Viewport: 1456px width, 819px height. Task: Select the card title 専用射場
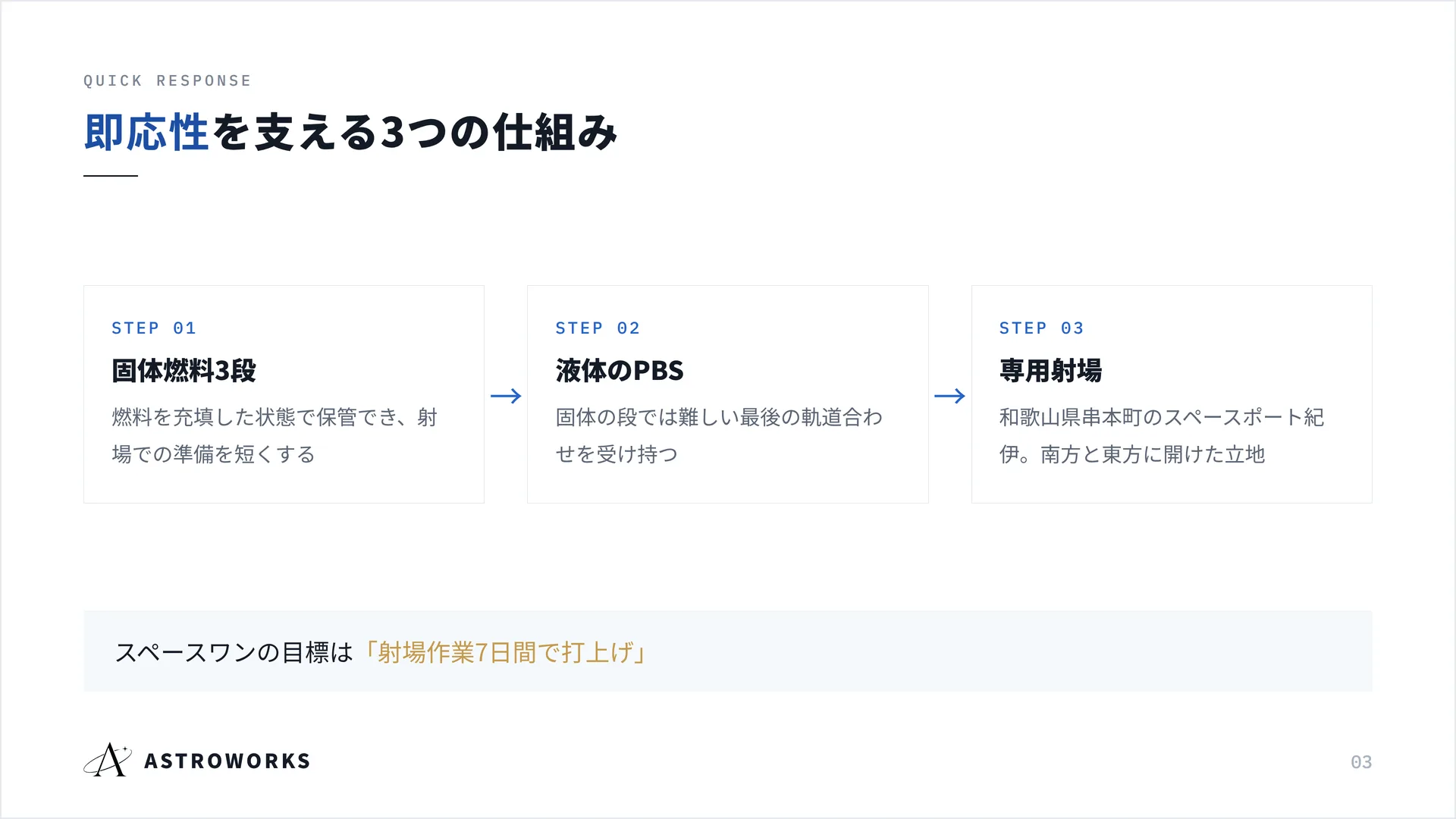pos(1050,371)
